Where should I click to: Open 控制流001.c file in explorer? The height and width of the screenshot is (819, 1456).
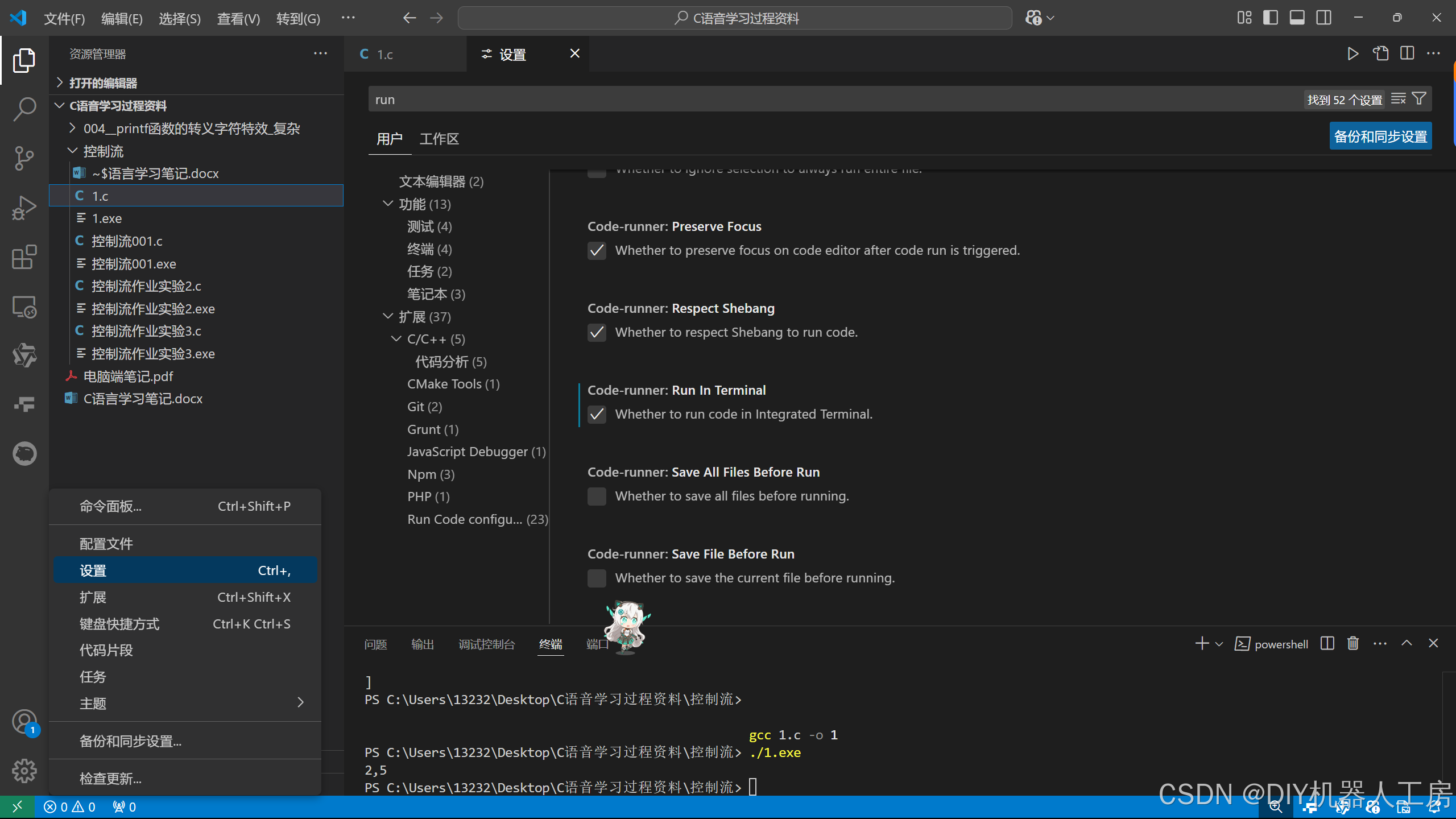pos(127,241)
